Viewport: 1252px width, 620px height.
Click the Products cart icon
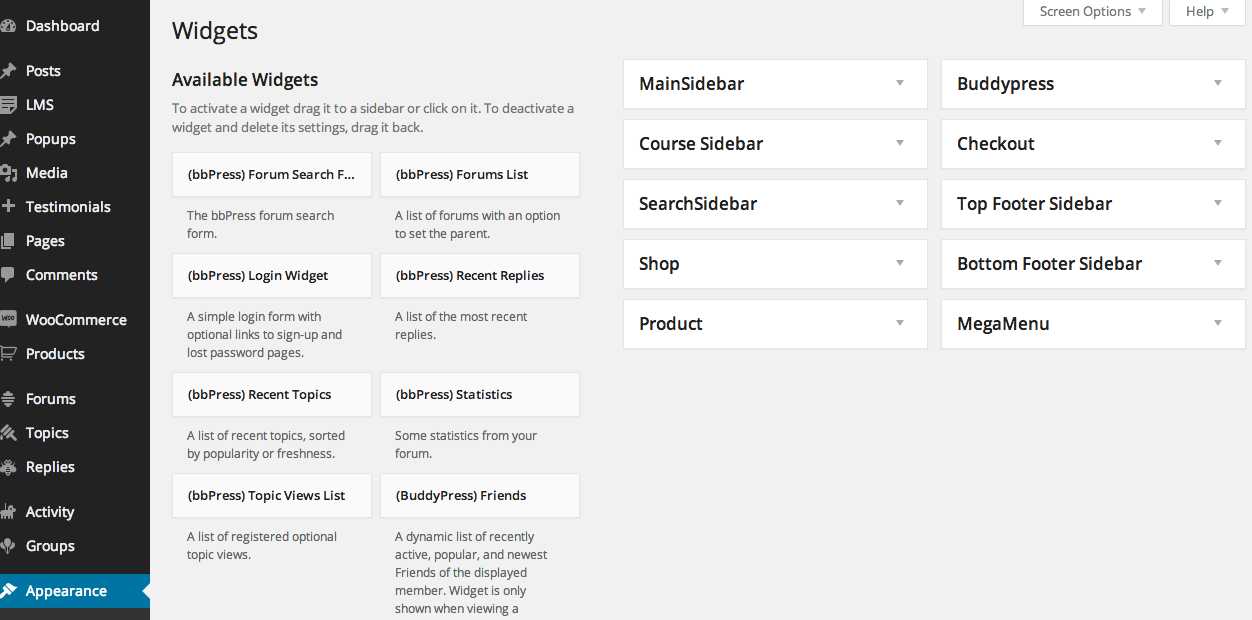[x=8, y=353]
